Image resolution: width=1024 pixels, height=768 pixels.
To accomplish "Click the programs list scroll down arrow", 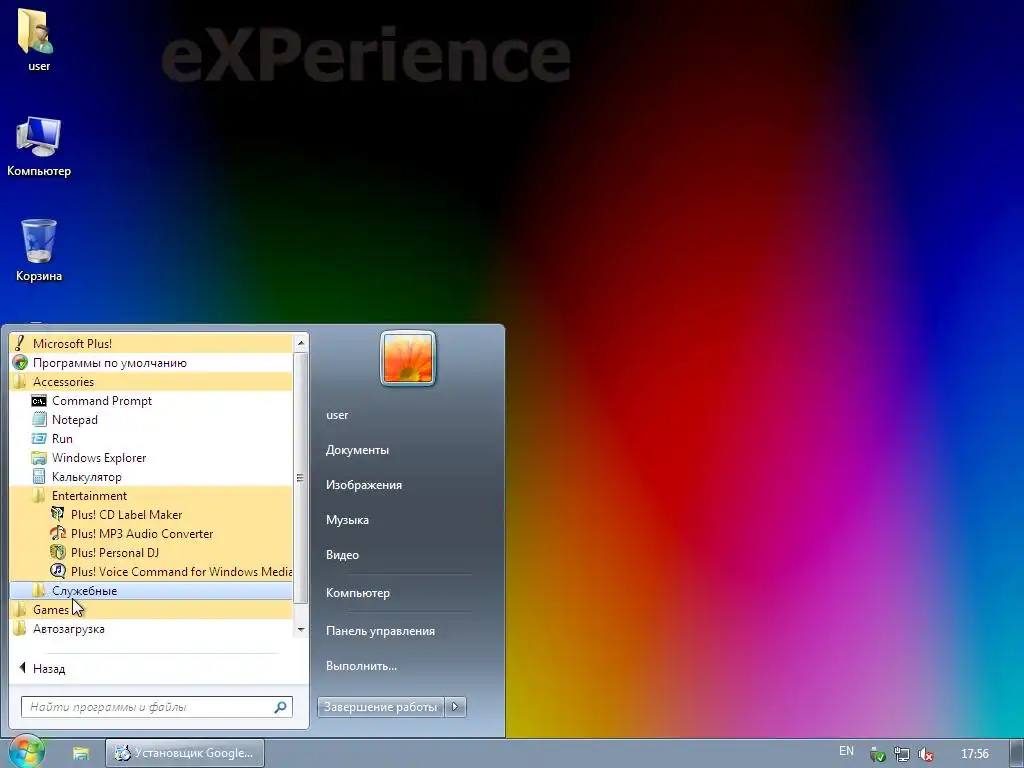I will tap(300, 630).
